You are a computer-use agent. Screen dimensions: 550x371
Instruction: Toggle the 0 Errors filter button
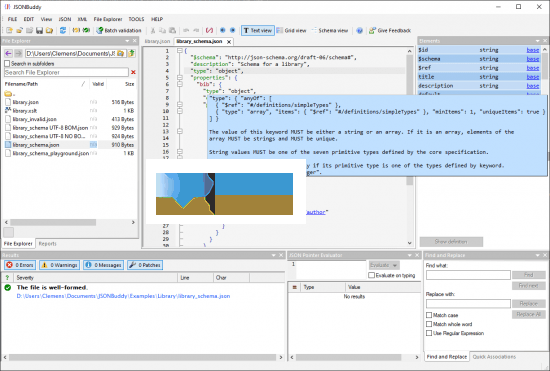coord(20,265)
